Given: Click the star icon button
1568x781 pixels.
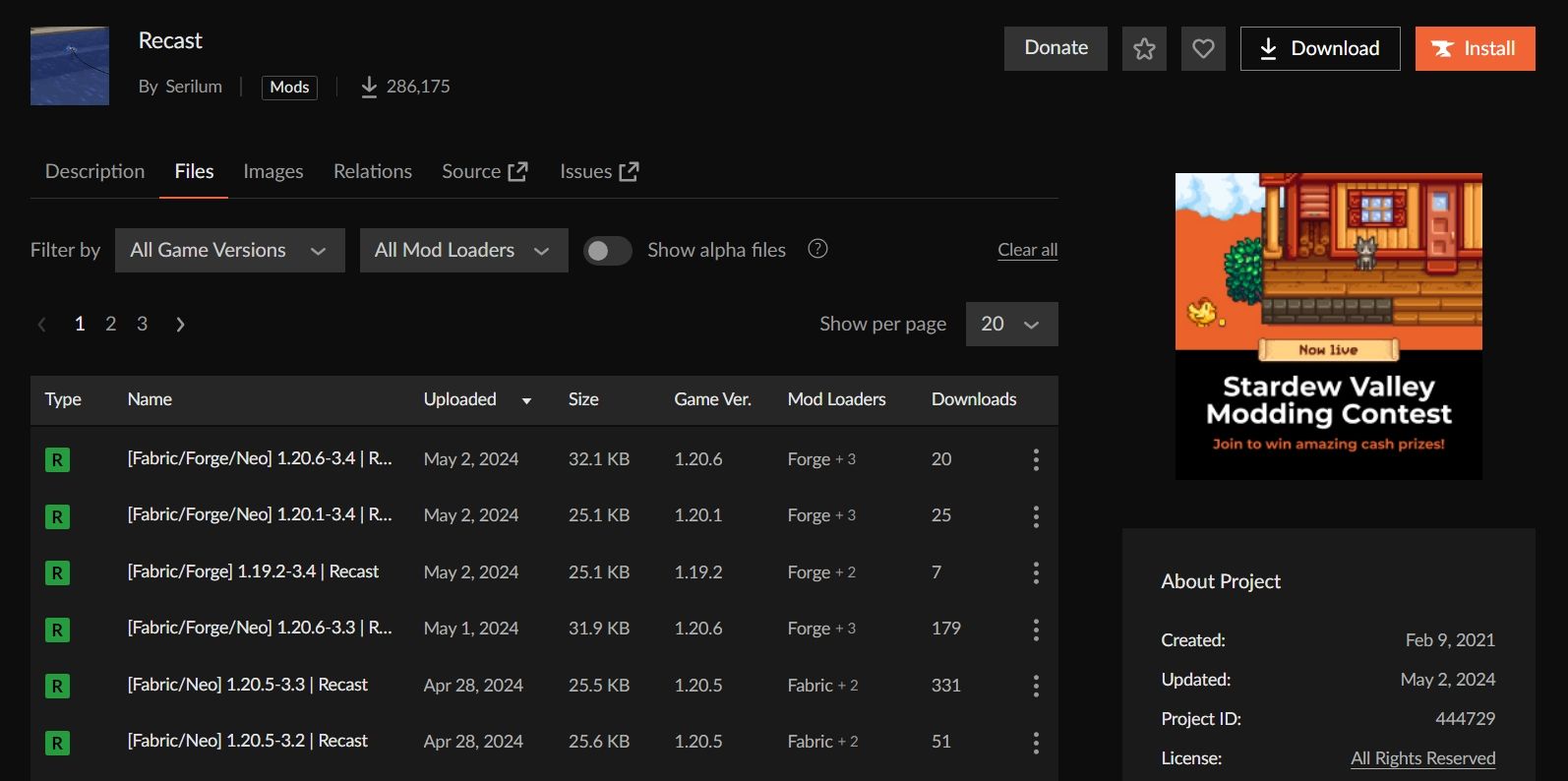Looking at the screenshot, I should tap(1144, 48).
